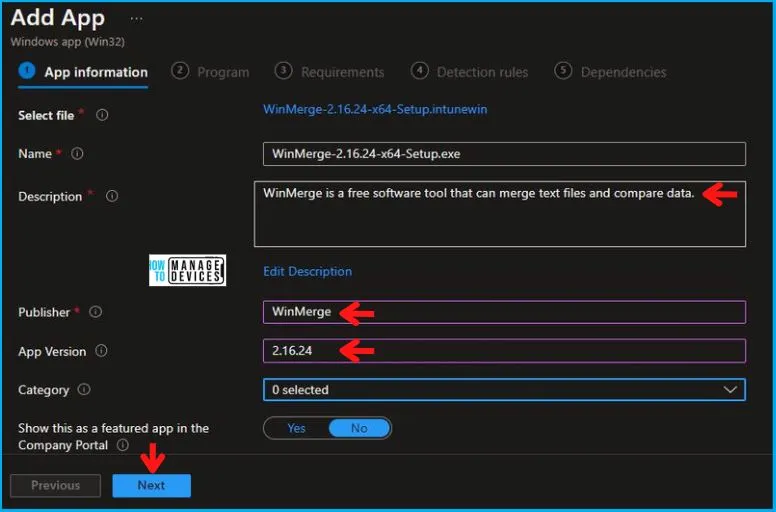Click the info icon next to Category

[84, 389]
